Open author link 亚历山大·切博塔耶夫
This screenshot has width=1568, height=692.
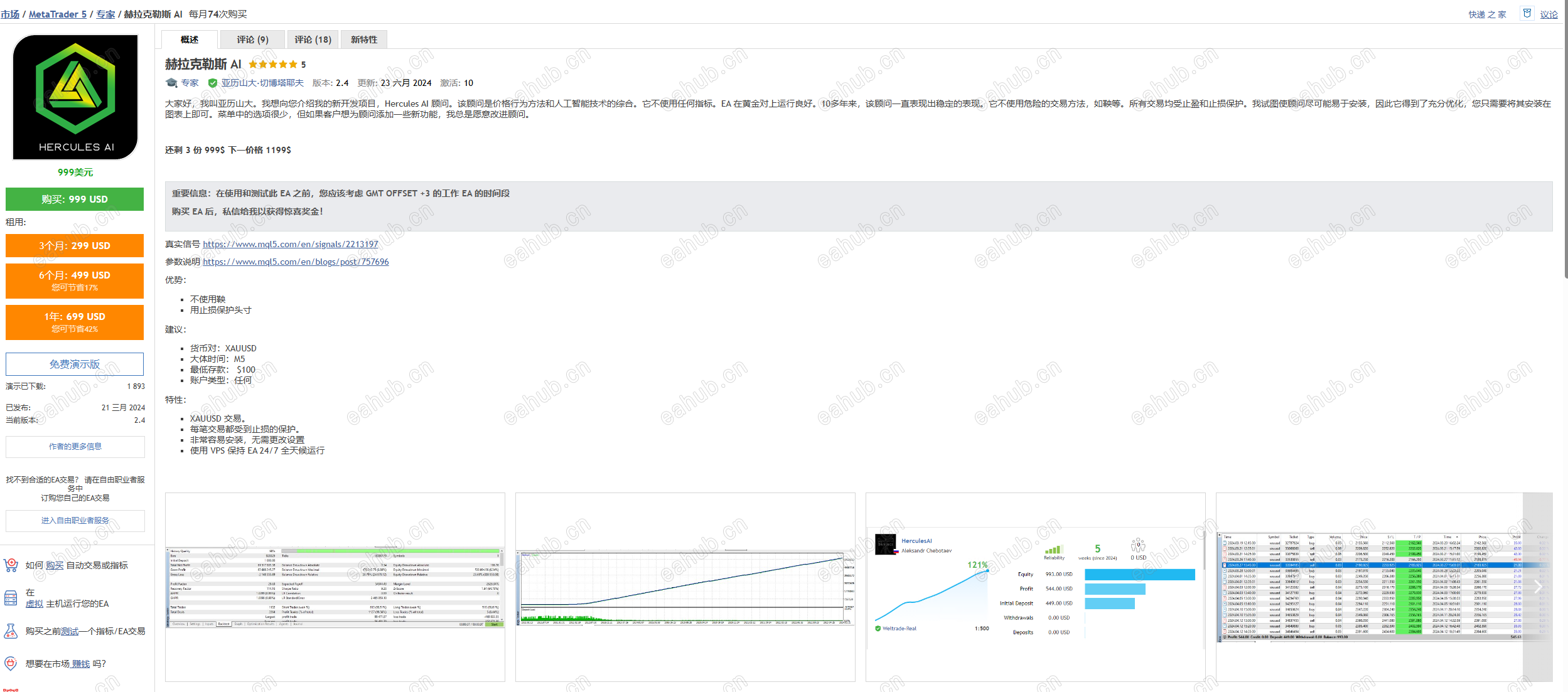point(262,83)
